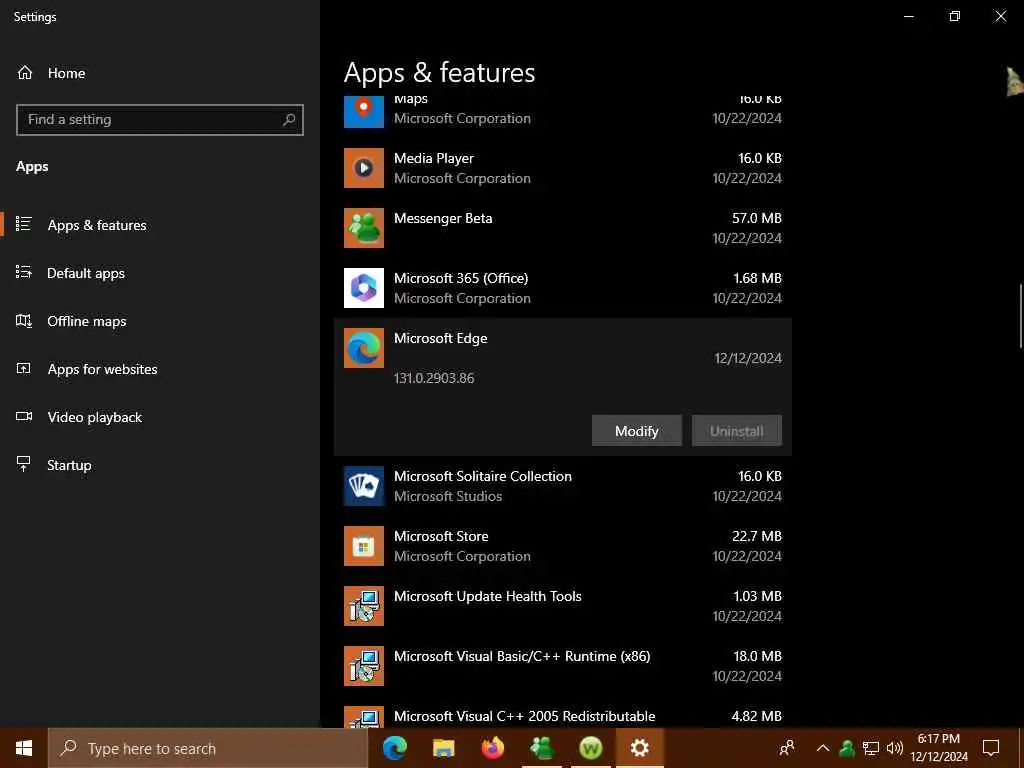Image resolution: width=1024 pixels, height=768 pixels.
Task: Click the Microsoft Update Health Tools icon
Action: click(364, 606)
